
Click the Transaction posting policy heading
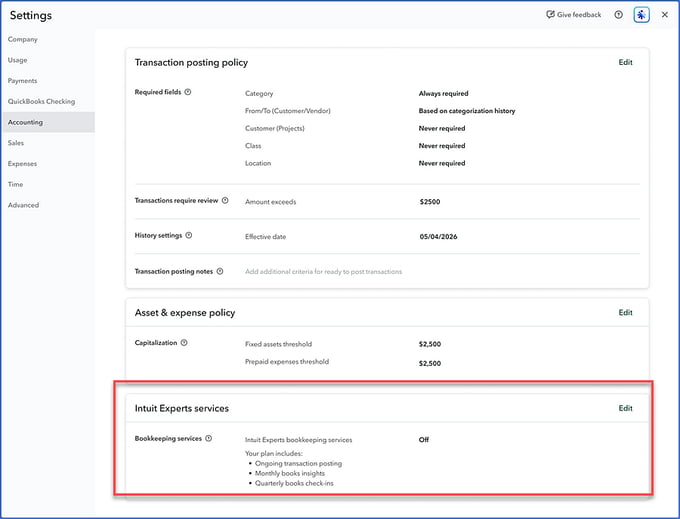[x=191, y=62]
